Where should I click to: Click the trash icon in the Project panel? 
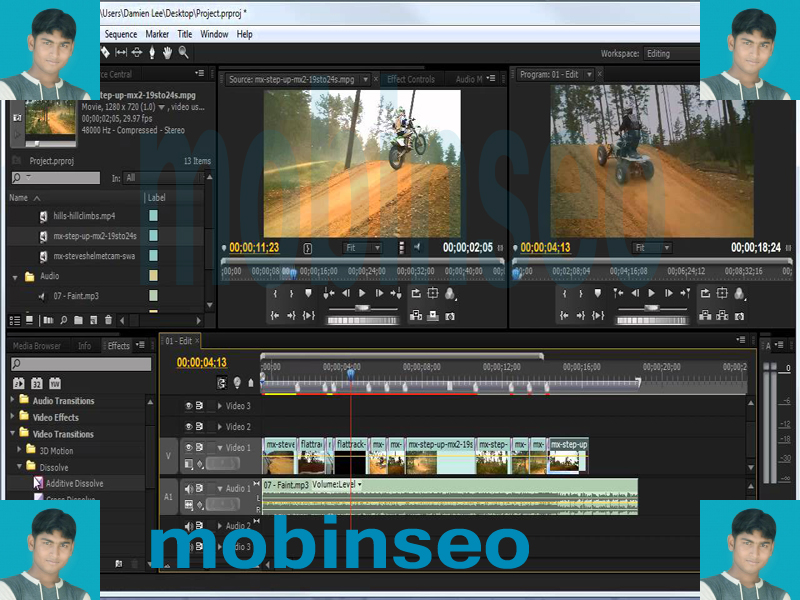click(109, 320)
